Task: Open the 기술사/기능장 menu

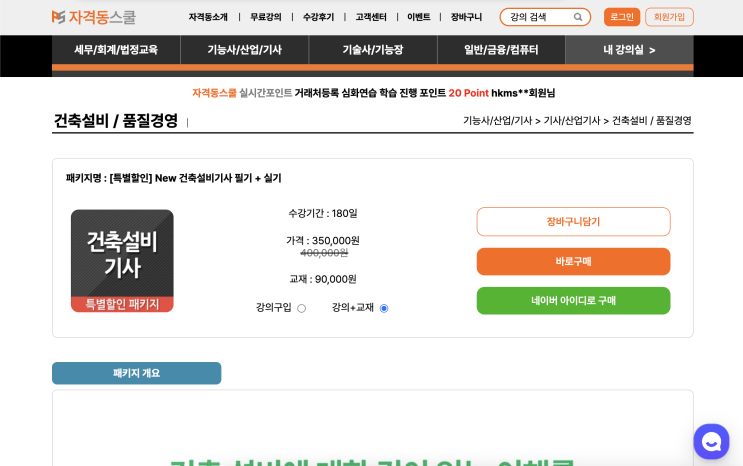Action: (373, 50)
